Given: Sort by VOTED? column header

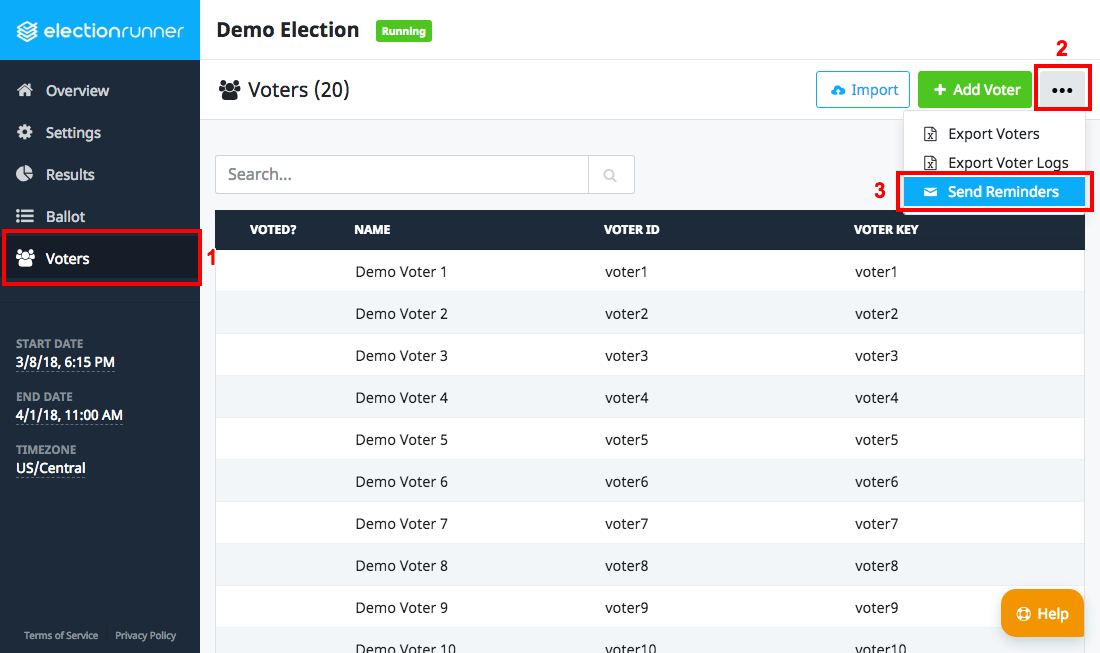Looking at the screenshot, I should [x=273, y=229].
